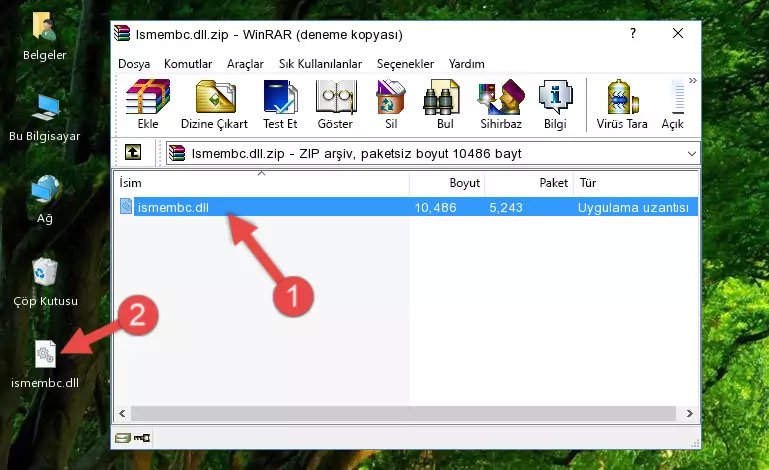Start Virüs Tara scan icon

(x=622, y=97)
